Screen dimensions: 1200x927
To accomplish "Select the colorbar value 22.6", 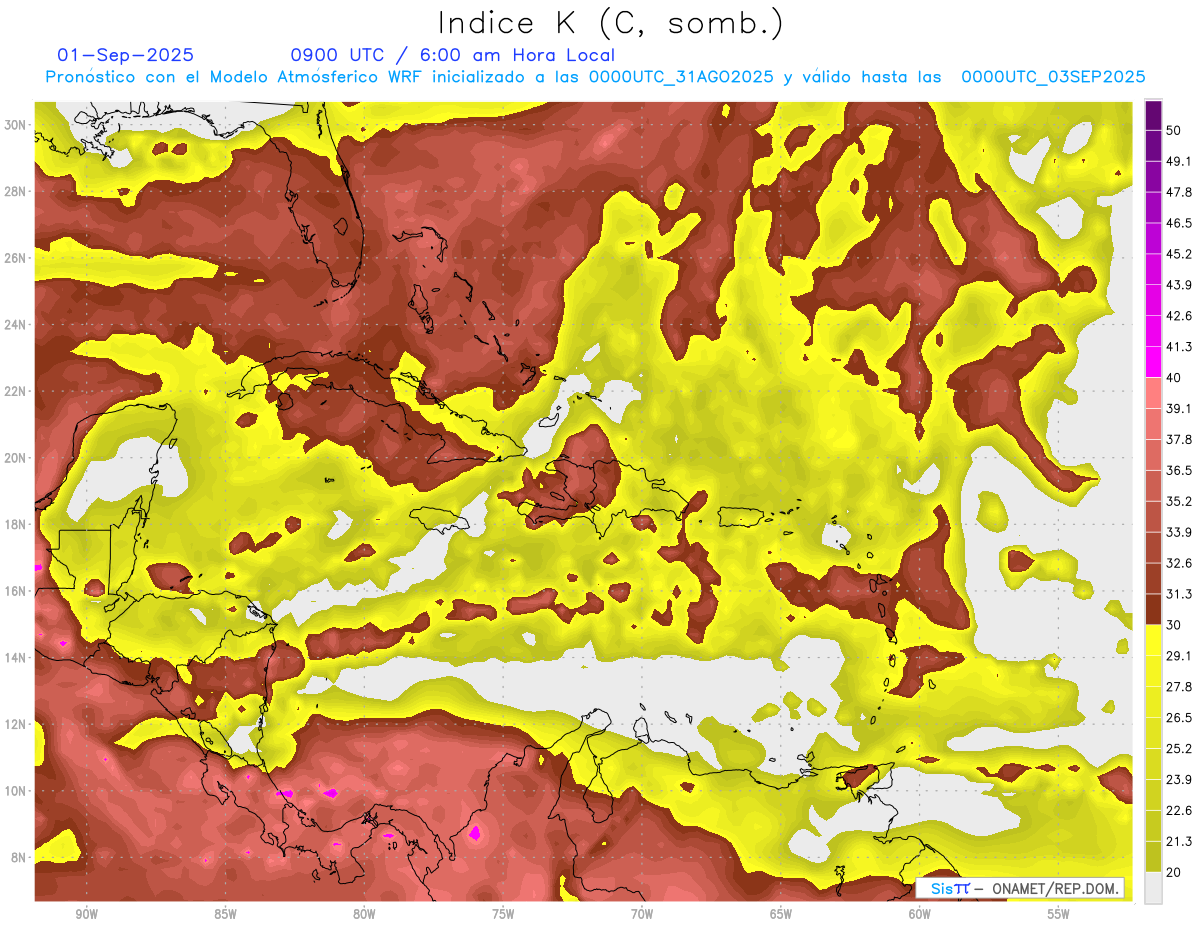I will coord(1179,811).
